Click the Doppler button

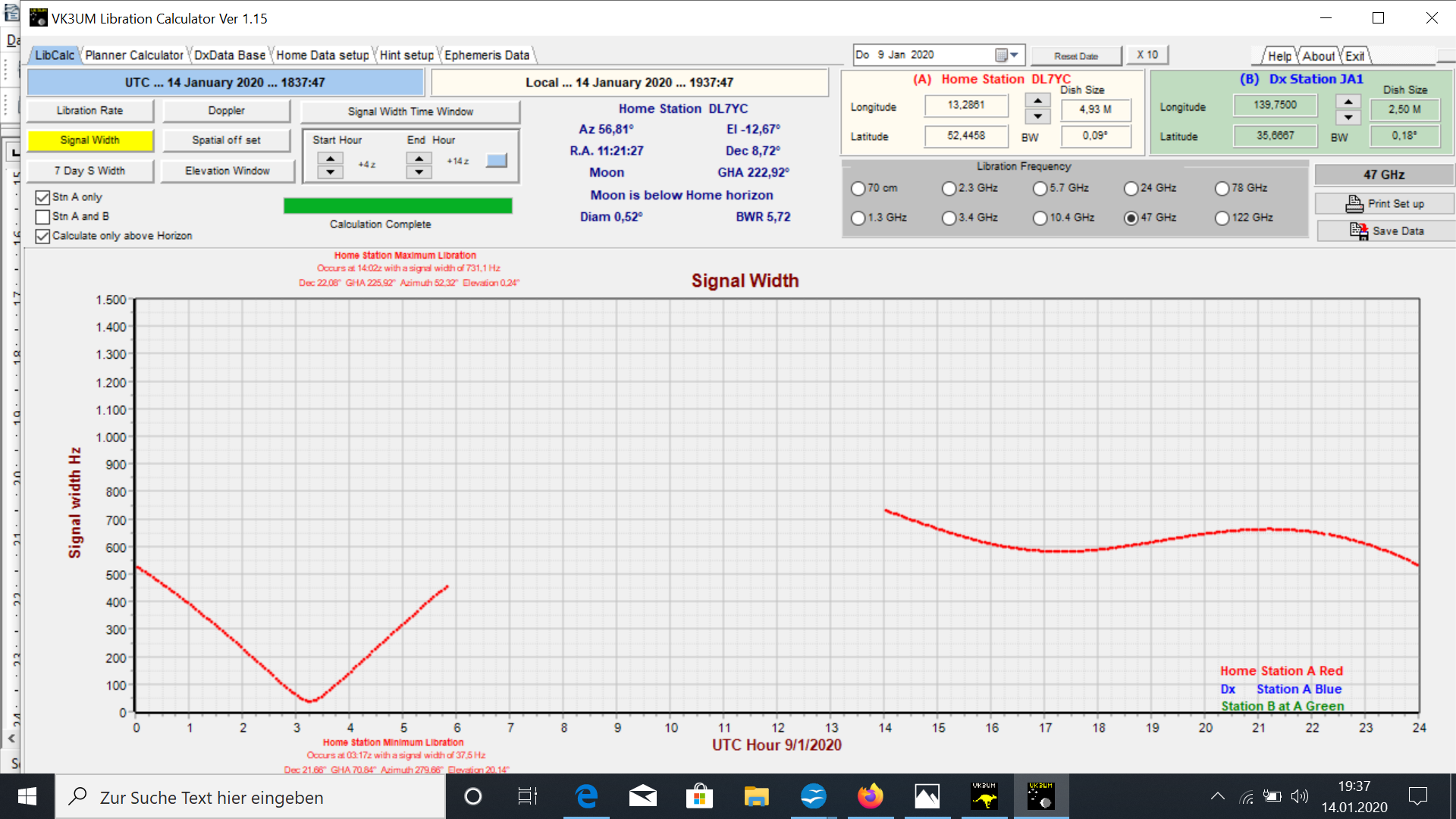226,111
